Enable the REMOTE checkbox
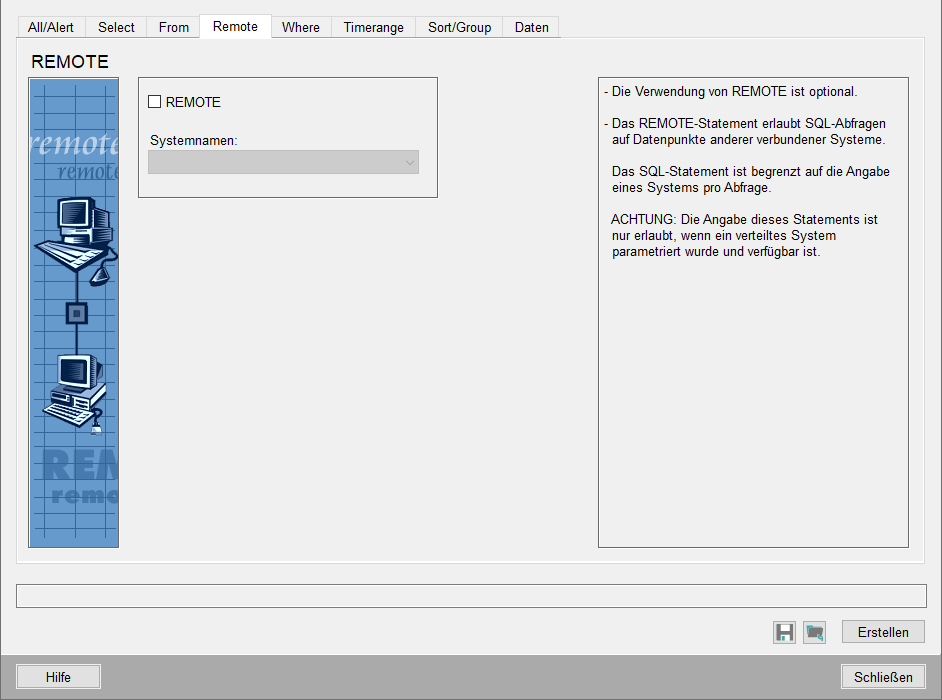This screenshot has height=700, width=942. (154, 102)
